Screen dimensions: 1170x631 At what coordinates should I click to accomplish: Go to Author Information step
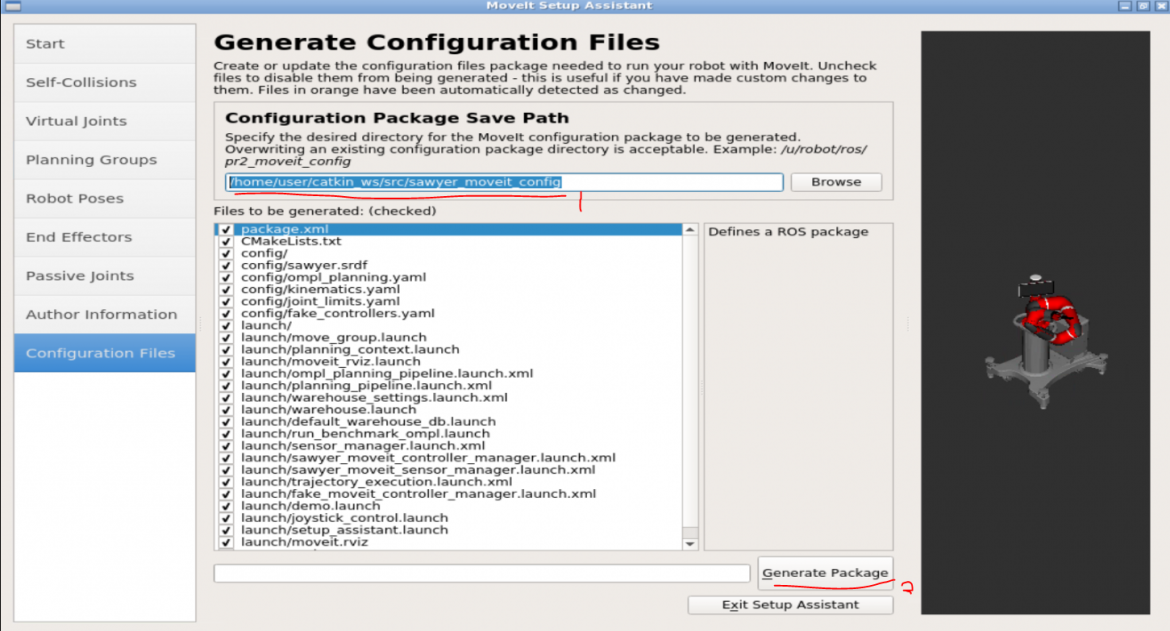(x=104, y=315)
